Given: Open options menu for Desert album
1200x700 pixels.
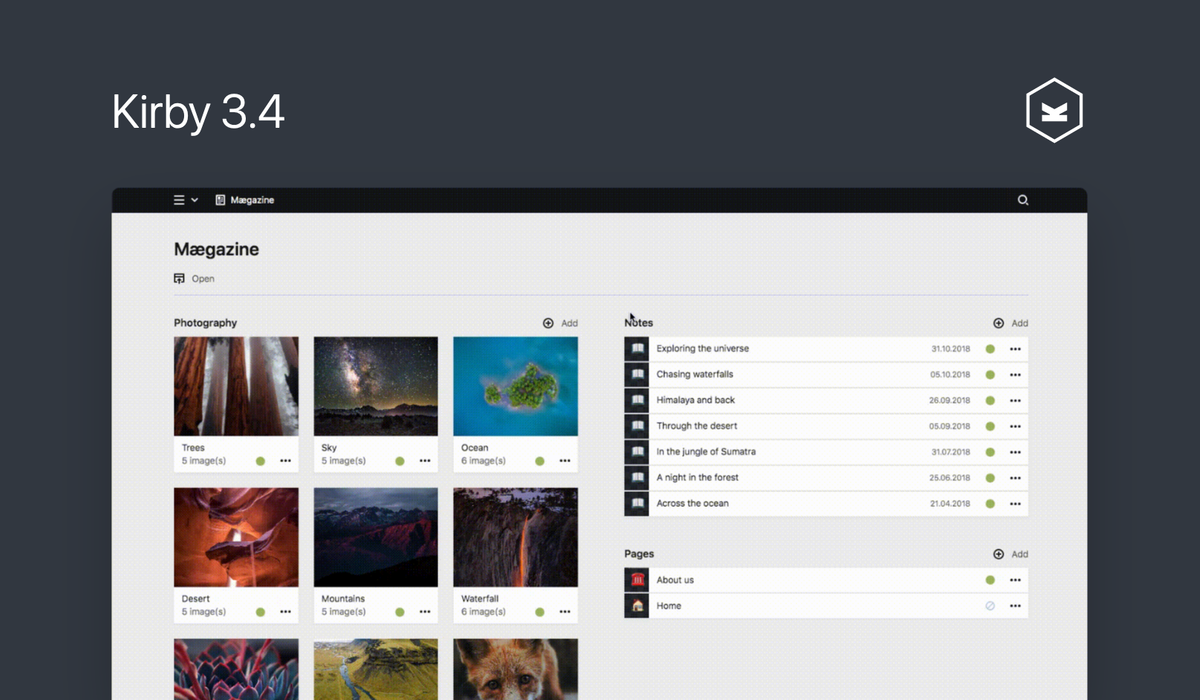Looking at the screenshot, I should [285, 612].
